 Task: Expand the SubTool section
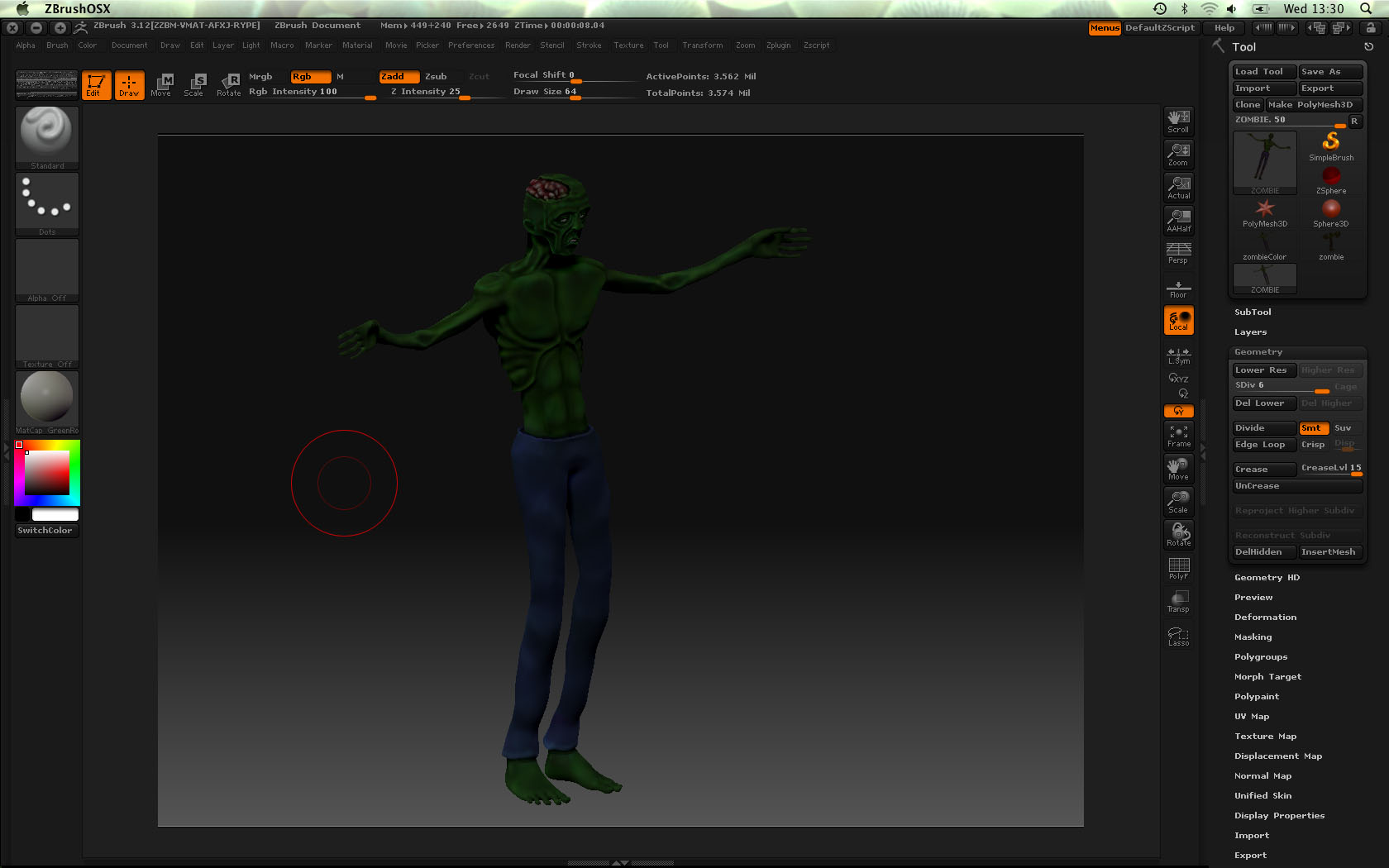(1253, 312)
